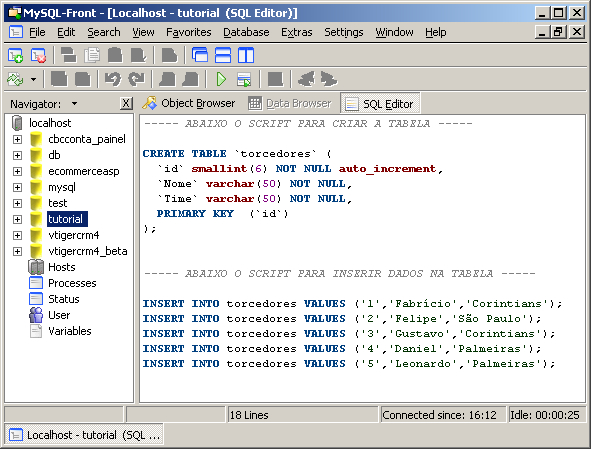
Task: Expand the vtigercrm4 database node
Action: pos(17,235)
